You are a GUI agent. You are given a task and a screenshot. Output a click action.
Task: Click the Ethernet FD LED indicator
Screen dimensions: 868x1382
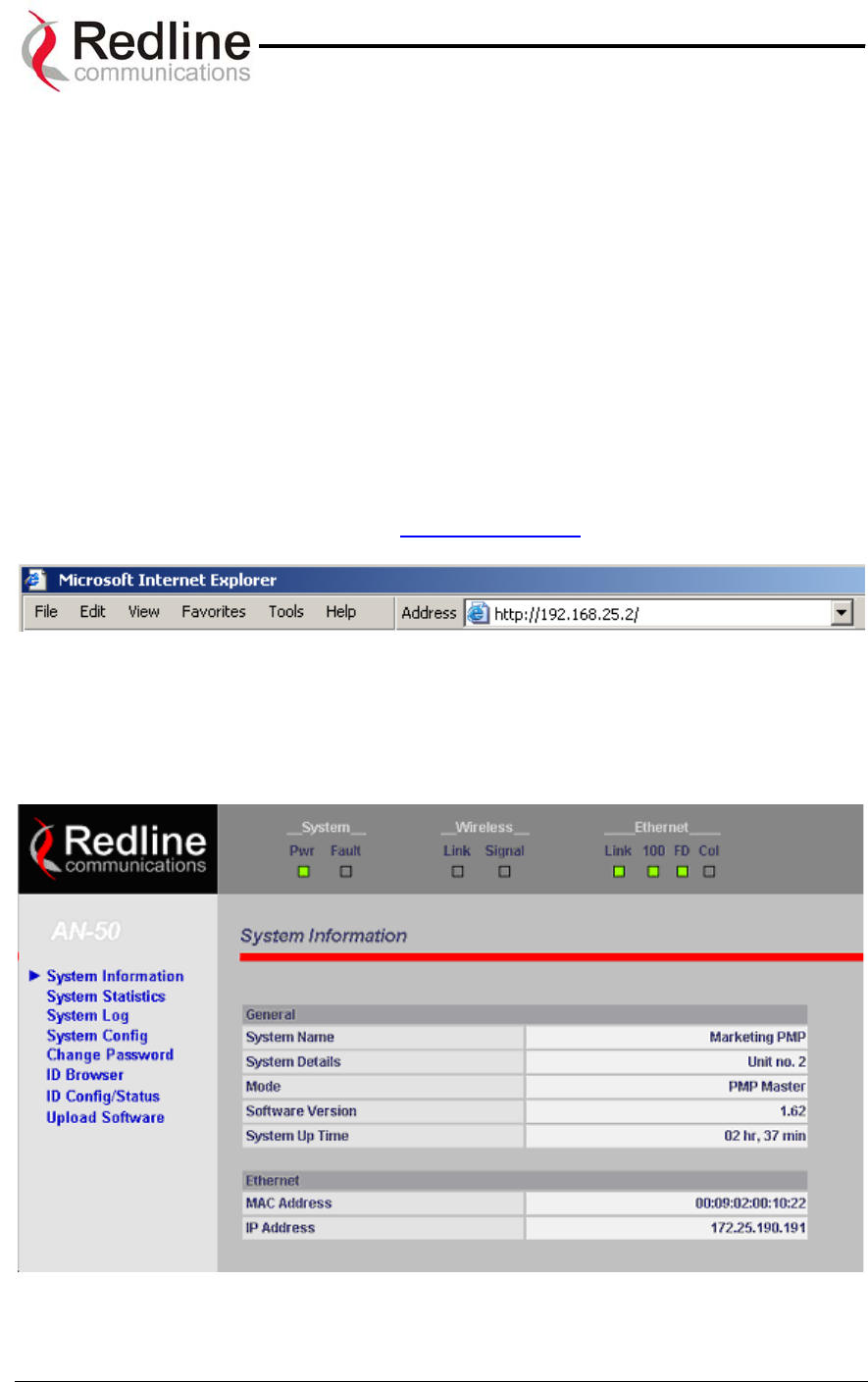click(x=682, y=872)
